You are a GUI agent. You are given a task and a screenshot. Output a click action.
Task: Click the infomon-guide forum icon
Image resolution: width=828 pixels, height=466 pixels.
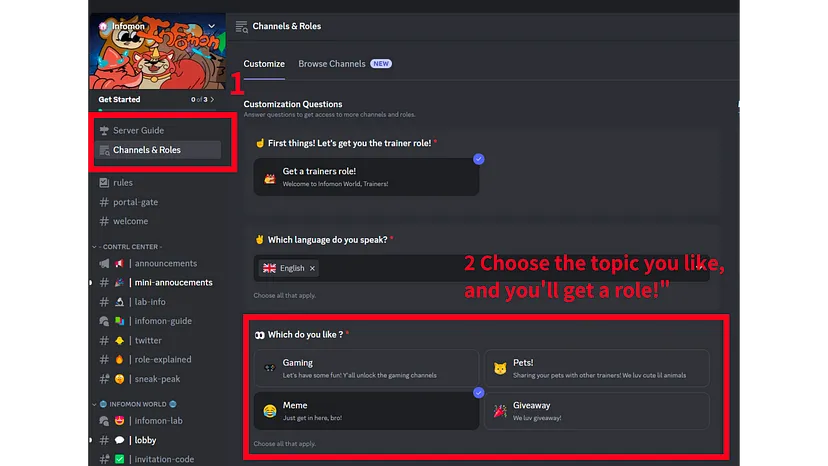(104, 321)
